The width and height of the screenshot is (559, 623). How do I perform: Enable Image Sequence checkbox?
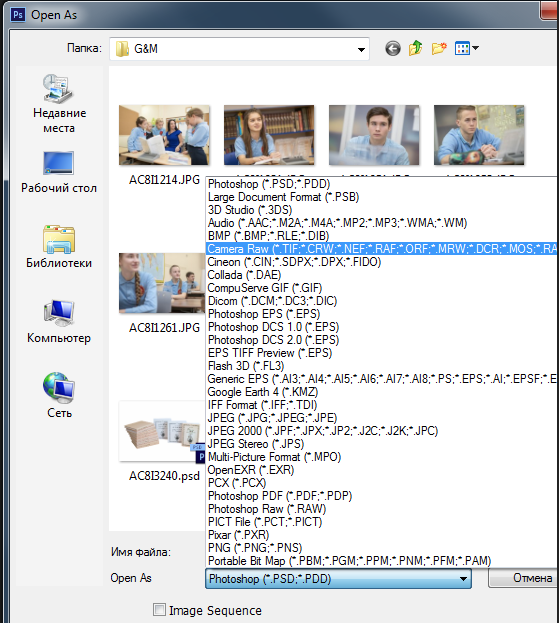pos(159,609)
